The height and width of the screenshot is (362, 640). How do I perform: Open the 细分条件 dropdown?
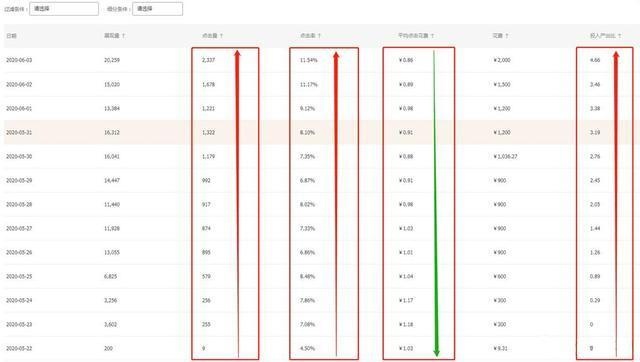pos(158,9)
